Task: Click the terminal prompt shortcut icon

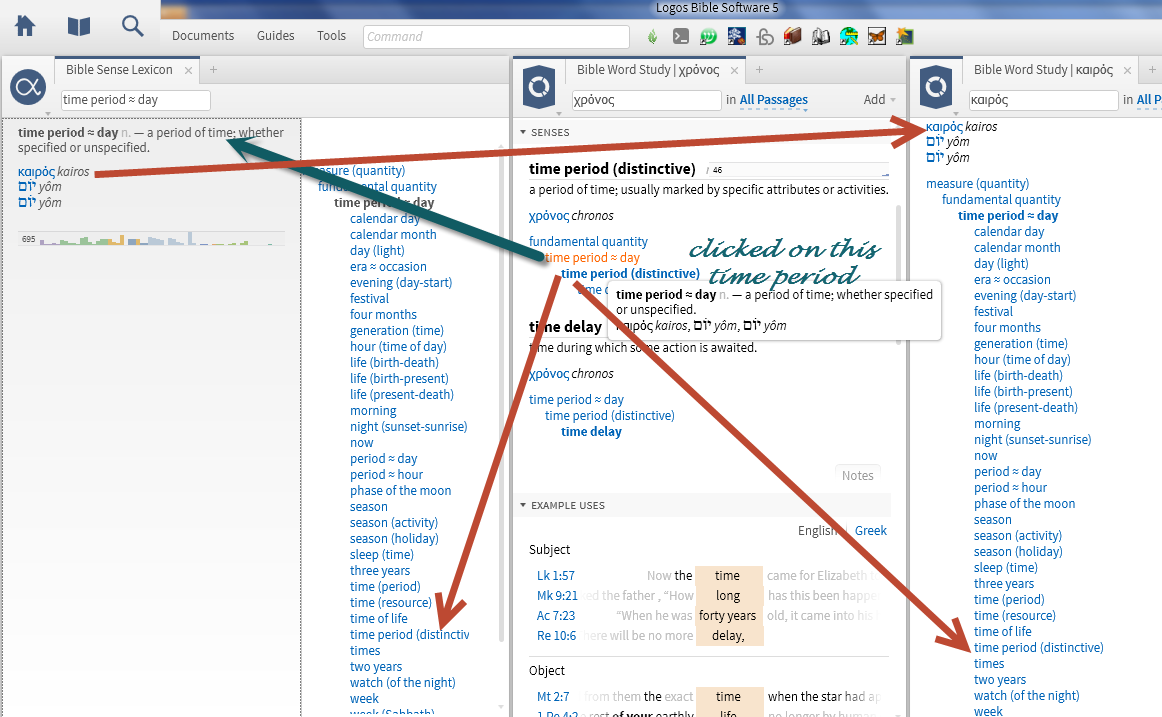Action: [x=680, y=36]
